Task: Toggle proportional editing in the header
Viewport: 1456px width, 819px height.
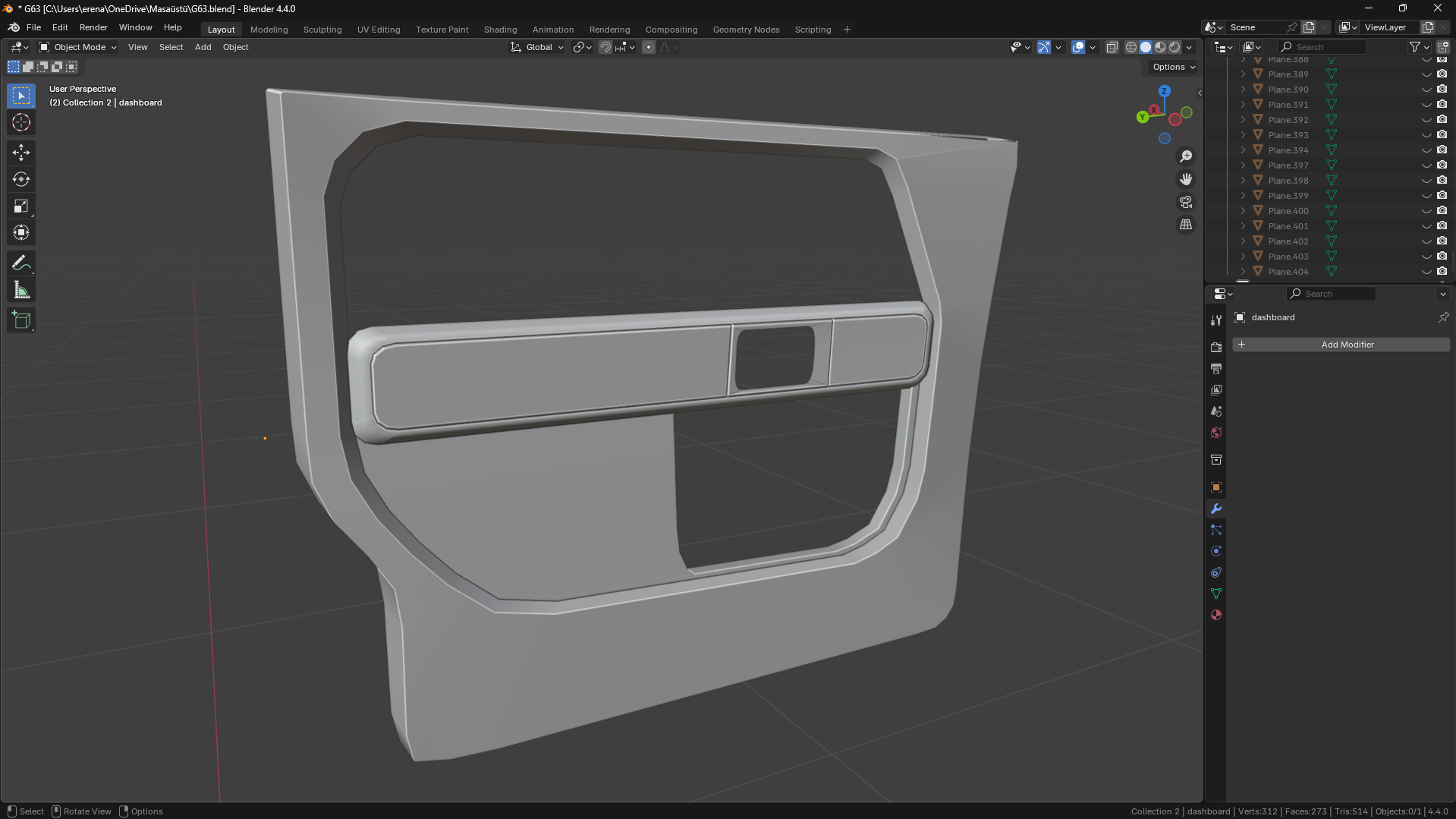Action: point(649,47)
